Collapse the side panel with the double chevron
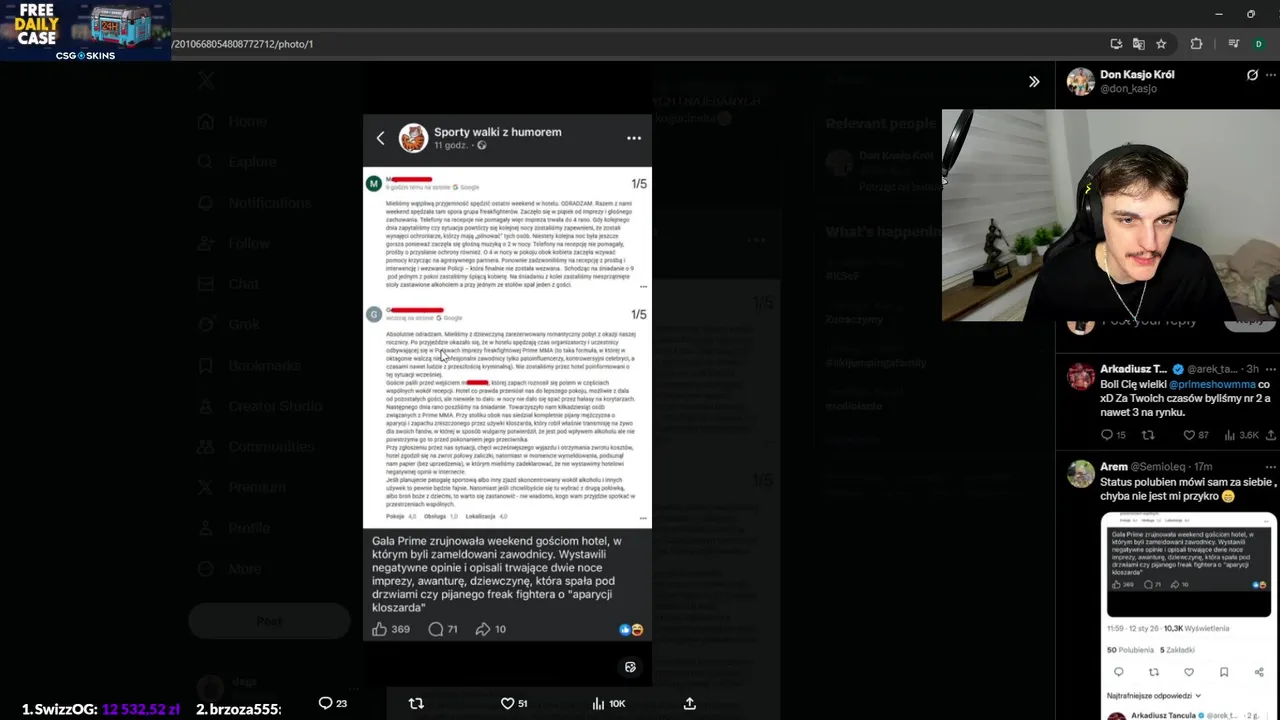Image resolution: width=1280 pixels, height=720 pixels. (x=1034, y=82)
